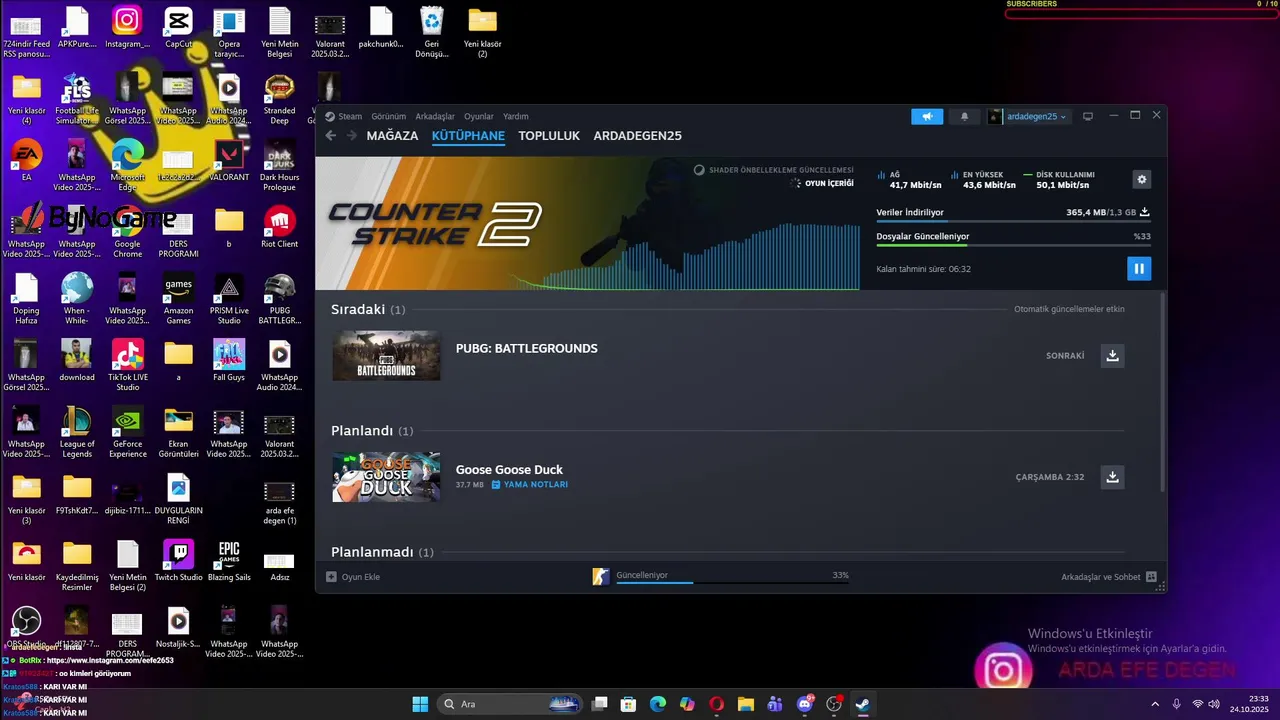Open the Arkadaşlar menu
Screen dimensions: 1280x720
[x=435, y=117]
